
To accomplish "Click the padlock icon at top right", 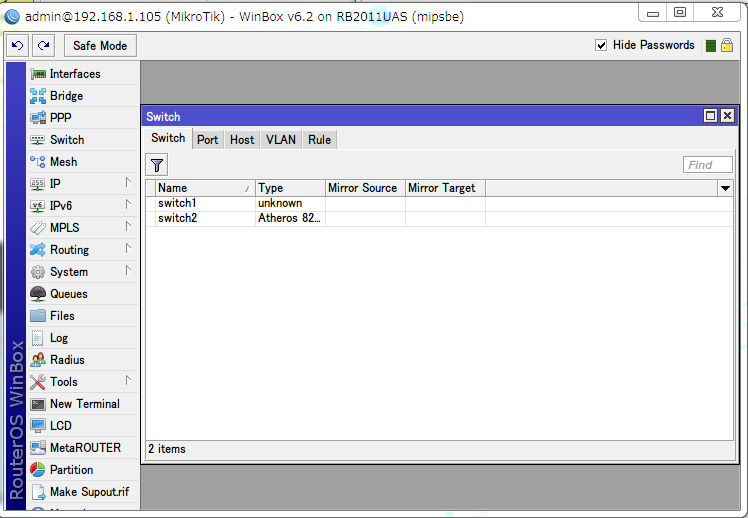I will [x=727, y=45].
